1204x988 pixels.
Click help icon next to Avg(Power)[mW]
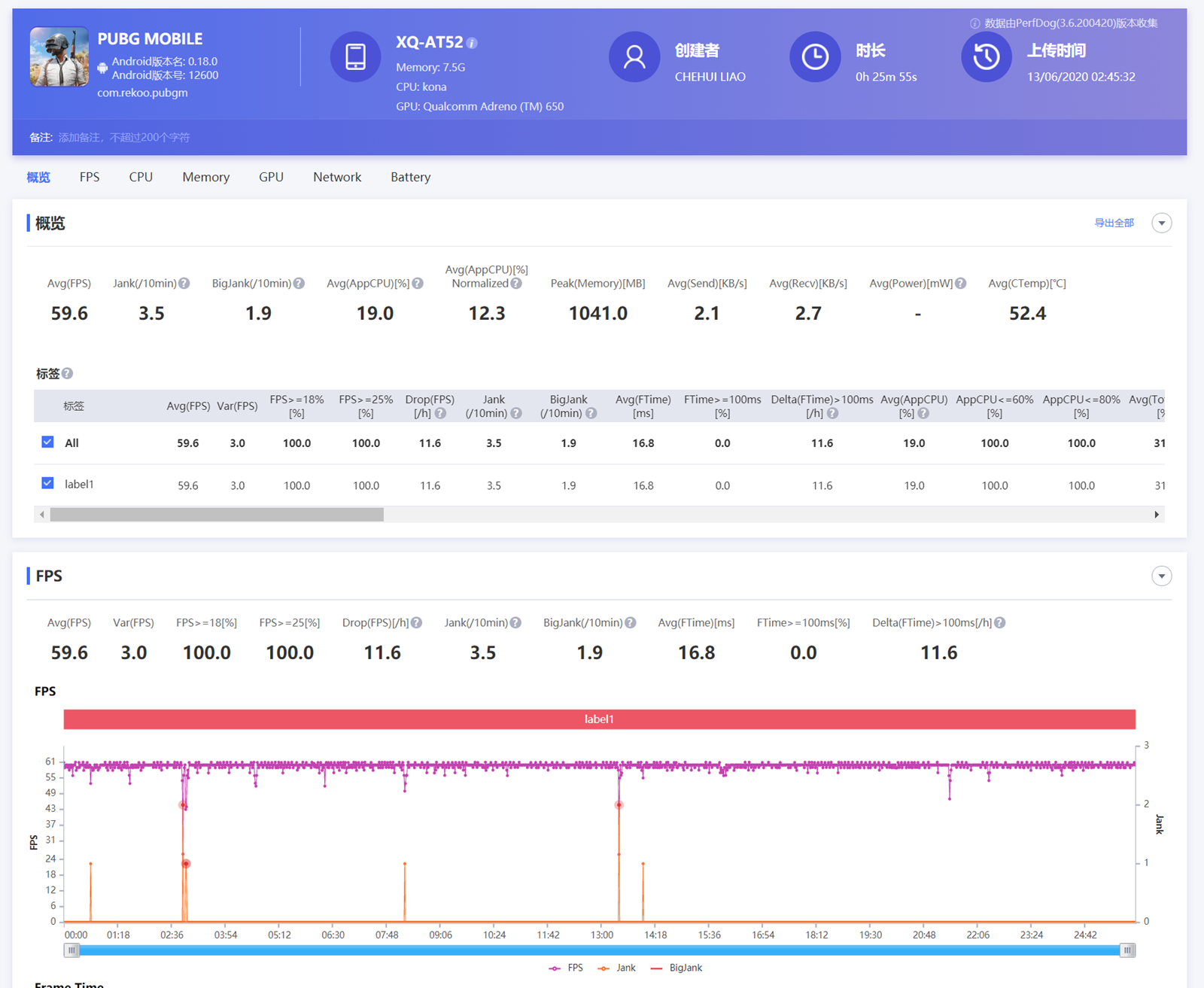[x=960, y=284]
